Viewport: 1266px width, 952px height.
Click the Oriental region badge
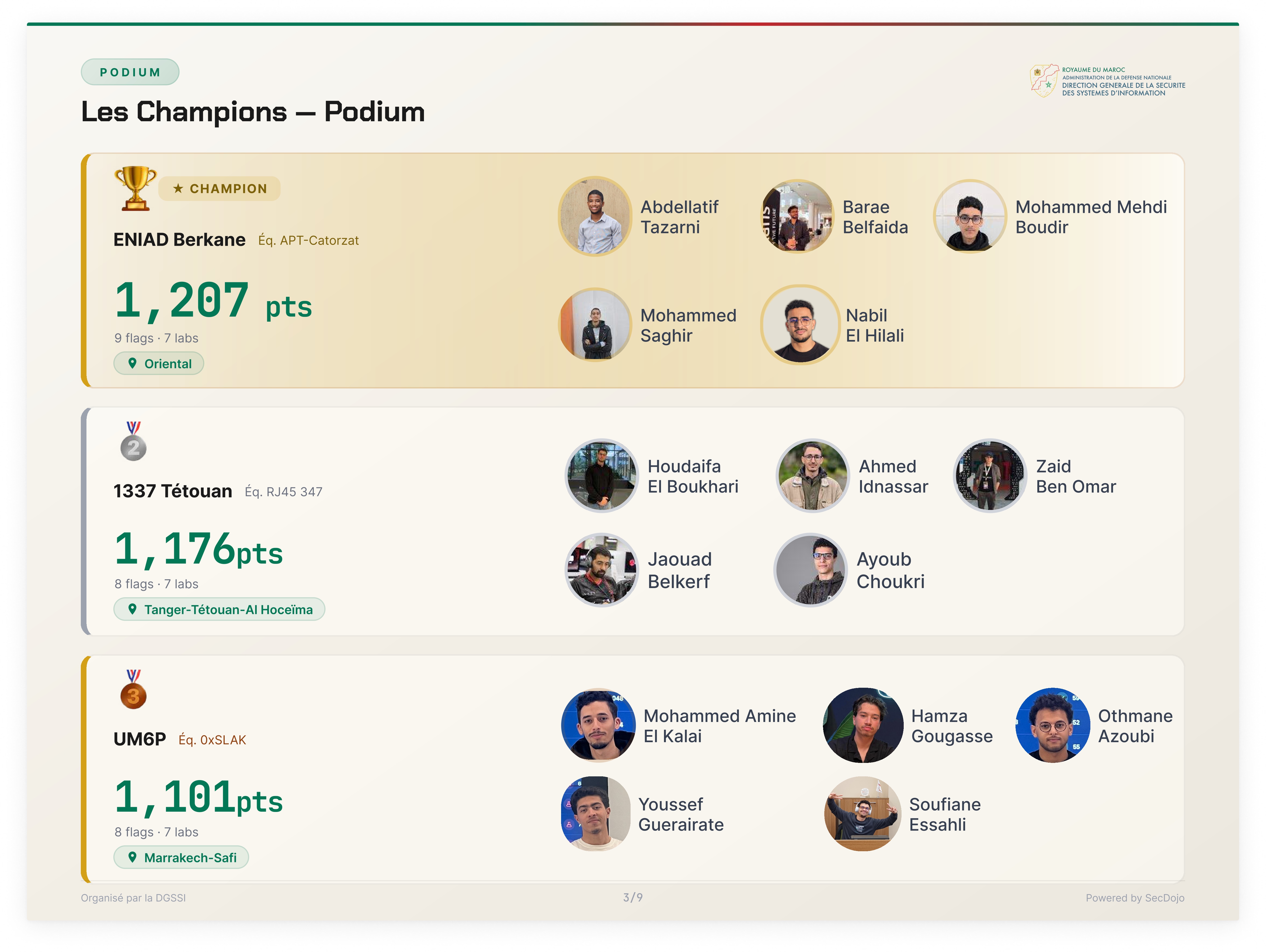click(159, 363)
